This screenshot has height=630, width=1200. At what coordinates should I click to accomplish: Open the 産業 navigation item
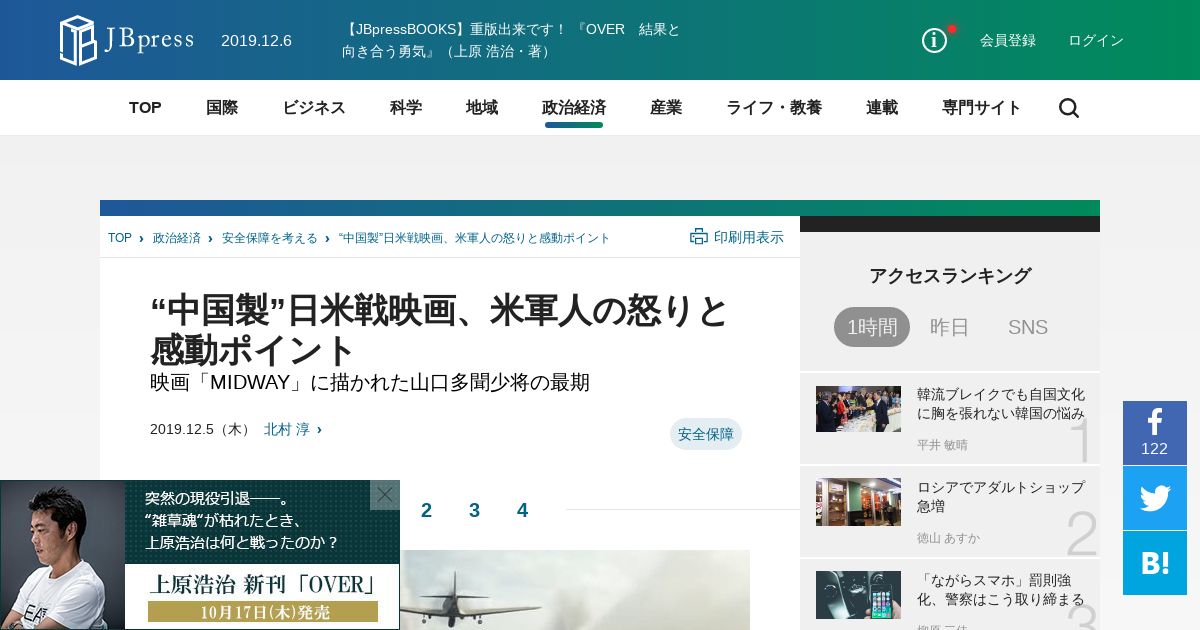coord(666,108)
